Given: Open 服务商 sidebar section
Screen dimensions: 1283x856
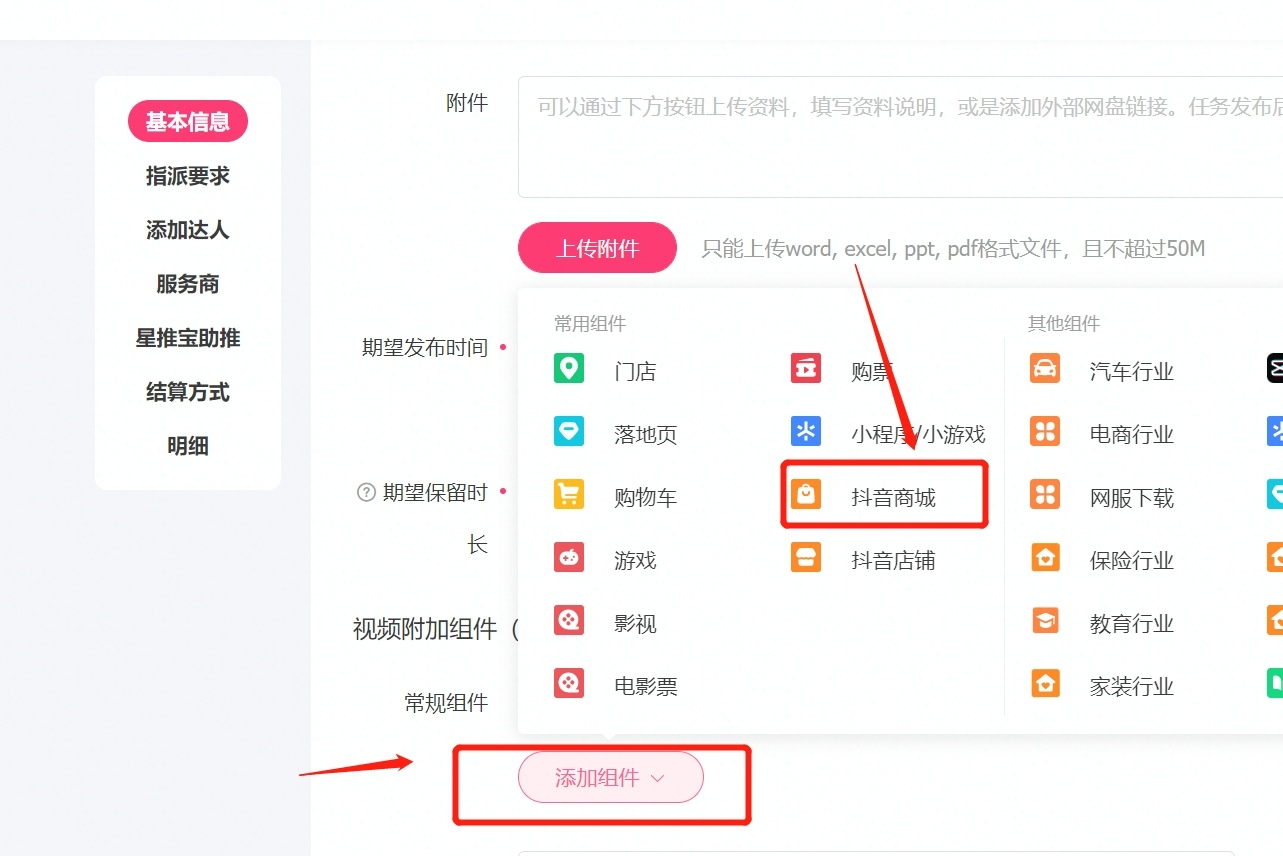Looking at the screenshot, I should pyautogui.click(x=188, y=284).
